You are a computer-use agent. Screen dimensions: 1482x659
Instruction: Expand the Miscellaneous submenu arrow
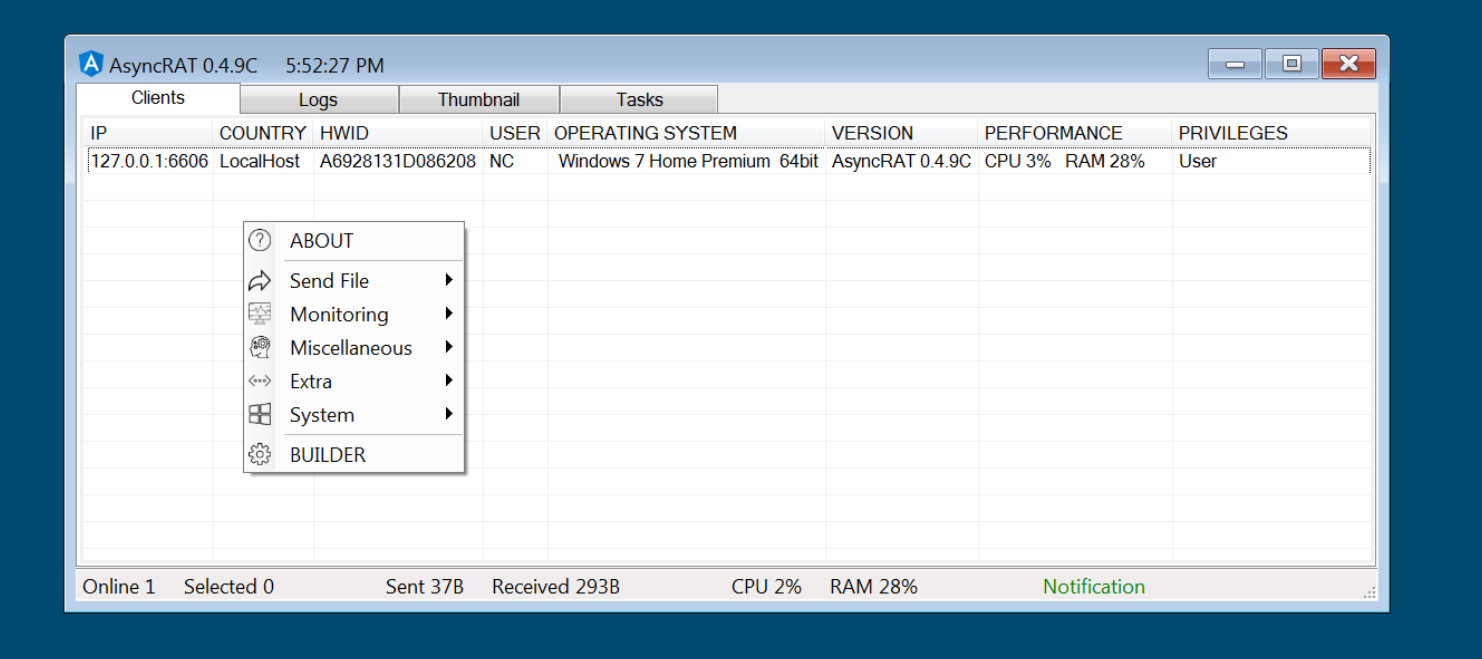449,347
